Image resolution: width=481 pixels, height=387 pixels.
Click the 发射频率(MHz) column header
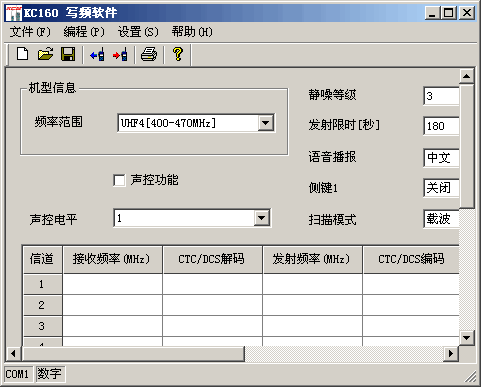pos(312,259)
